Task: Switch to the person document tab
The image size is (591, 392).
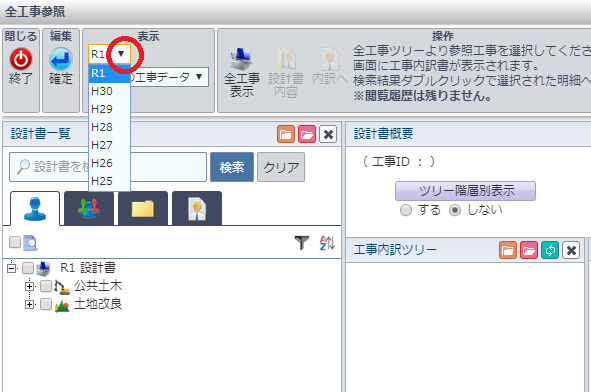Action: click(197, 208)
